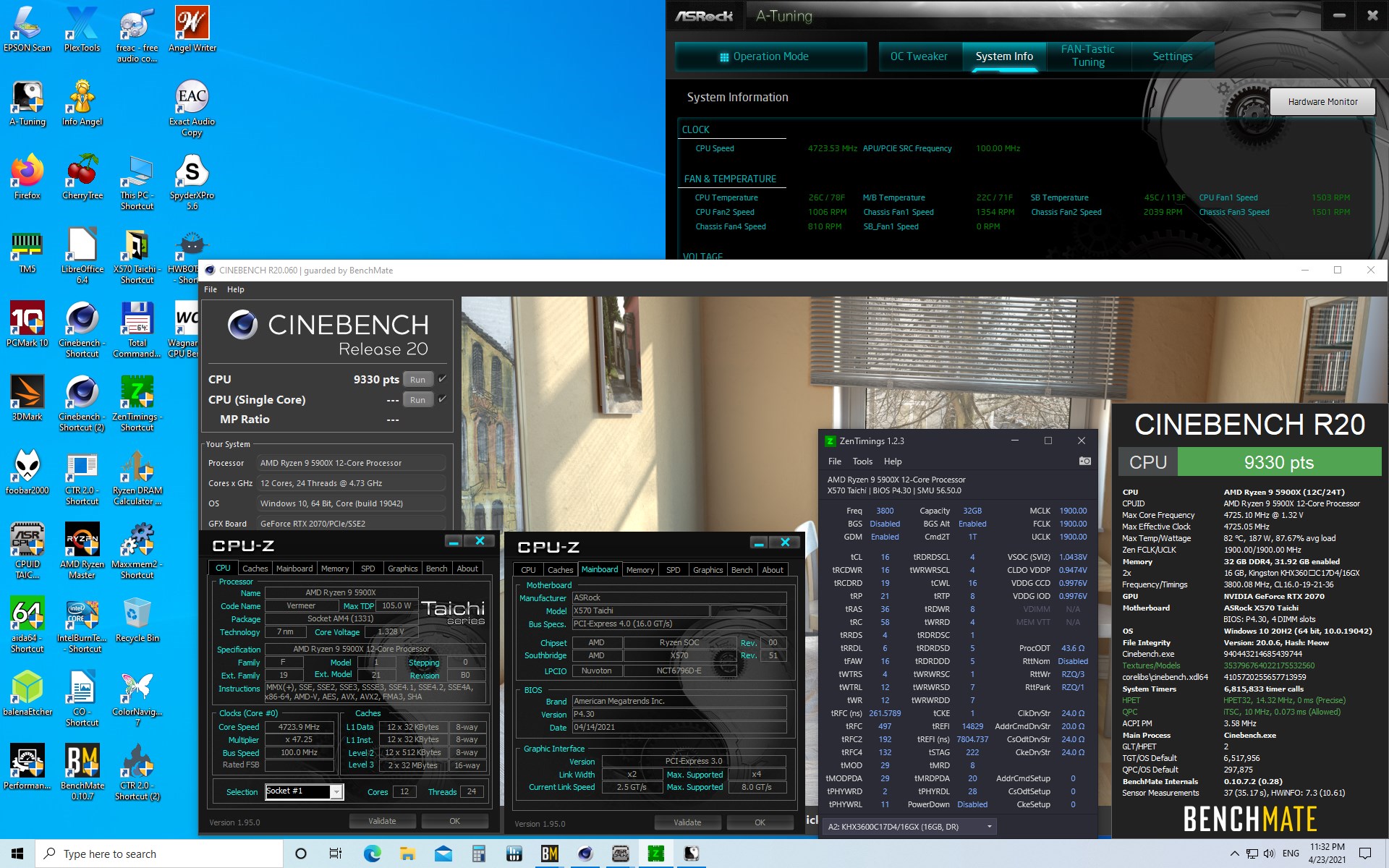Open FAN-Tastic Tuning tab

tap(1088, 56)
